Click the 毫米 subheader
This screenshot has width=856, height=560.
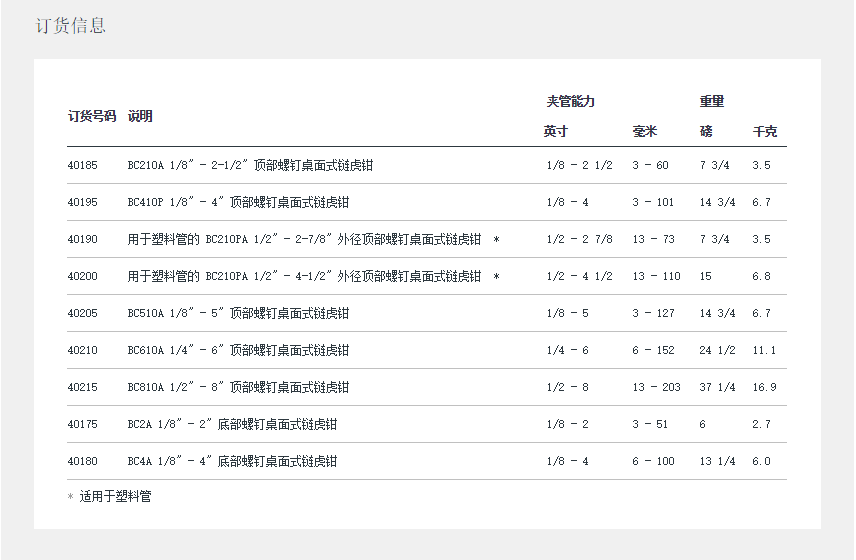(x=645, y=131)
